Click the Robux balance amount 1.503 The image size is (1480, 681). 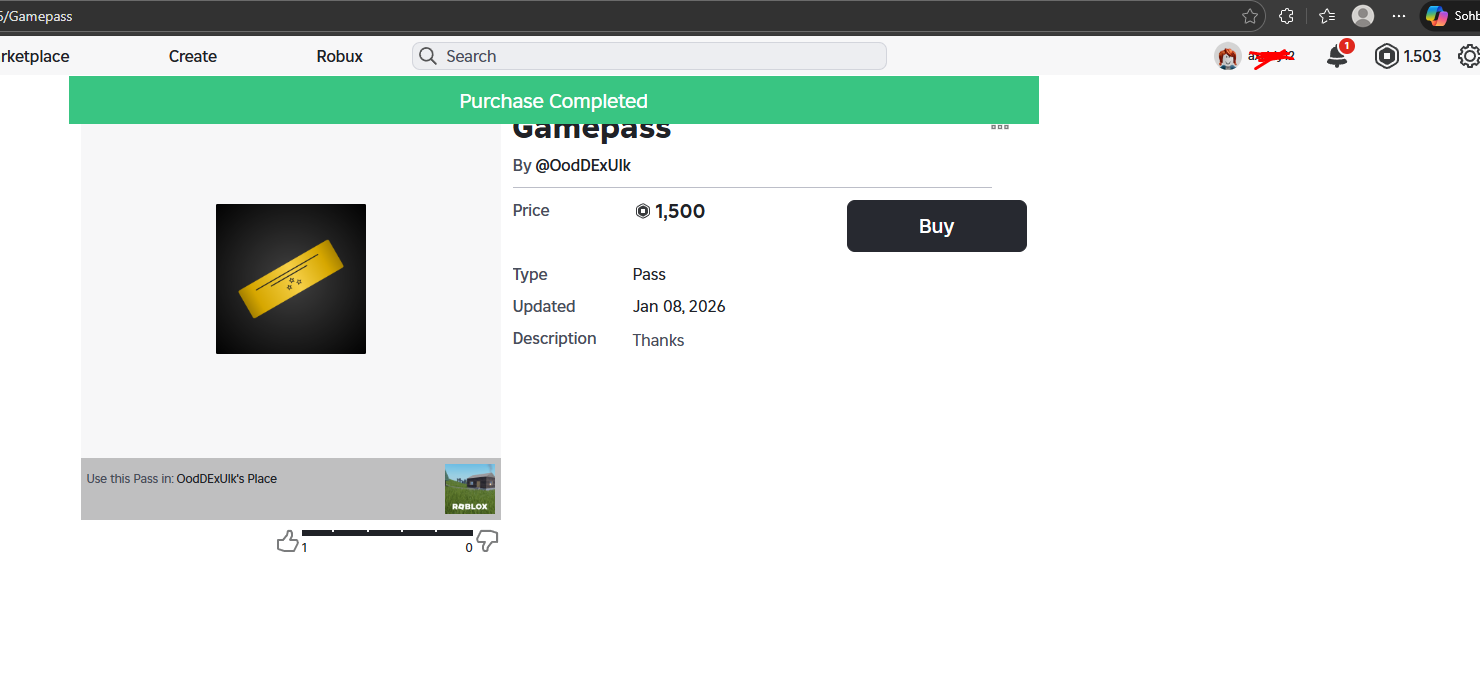point(1422,57)
